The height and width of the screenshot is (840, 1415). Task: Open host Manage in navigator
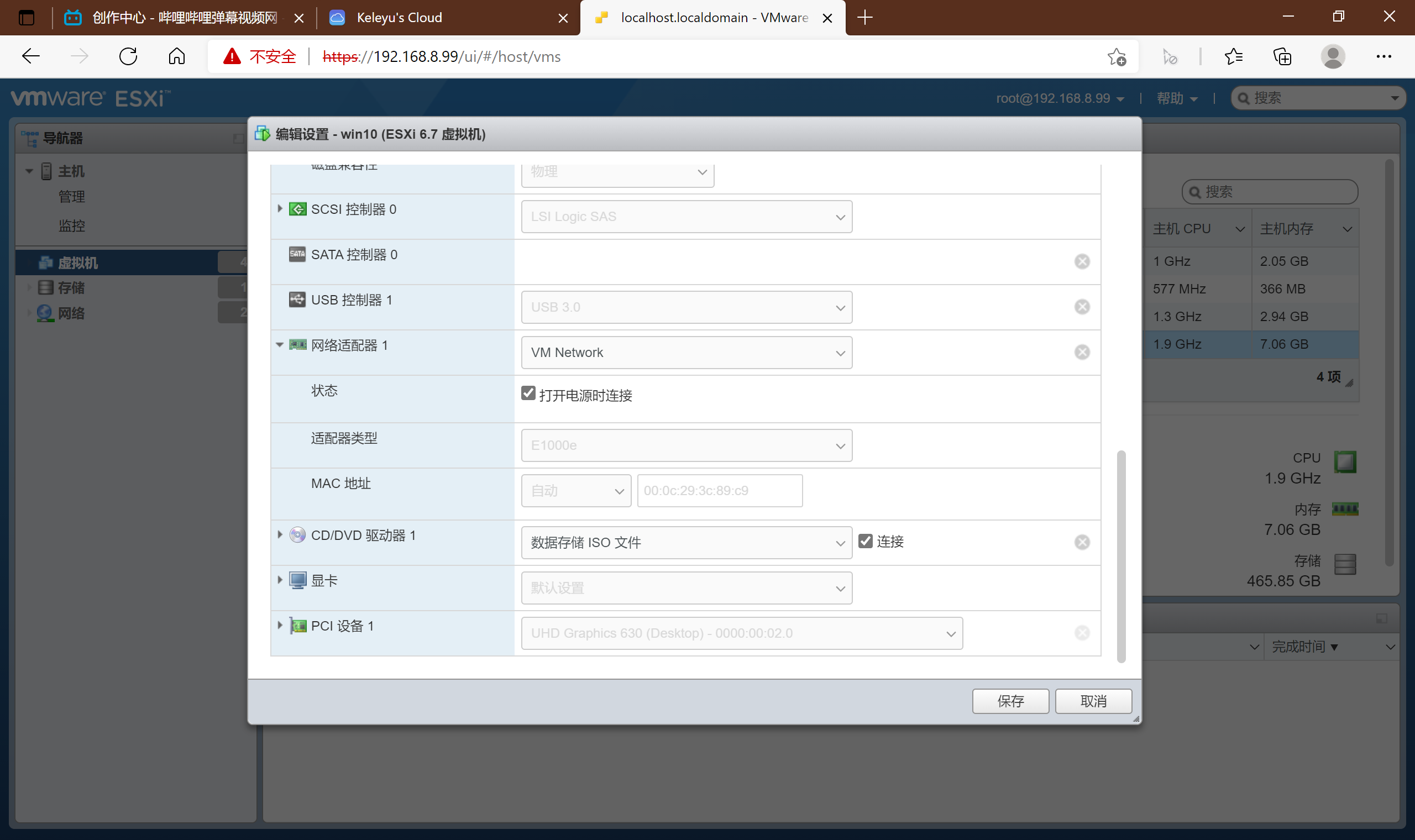72,196
